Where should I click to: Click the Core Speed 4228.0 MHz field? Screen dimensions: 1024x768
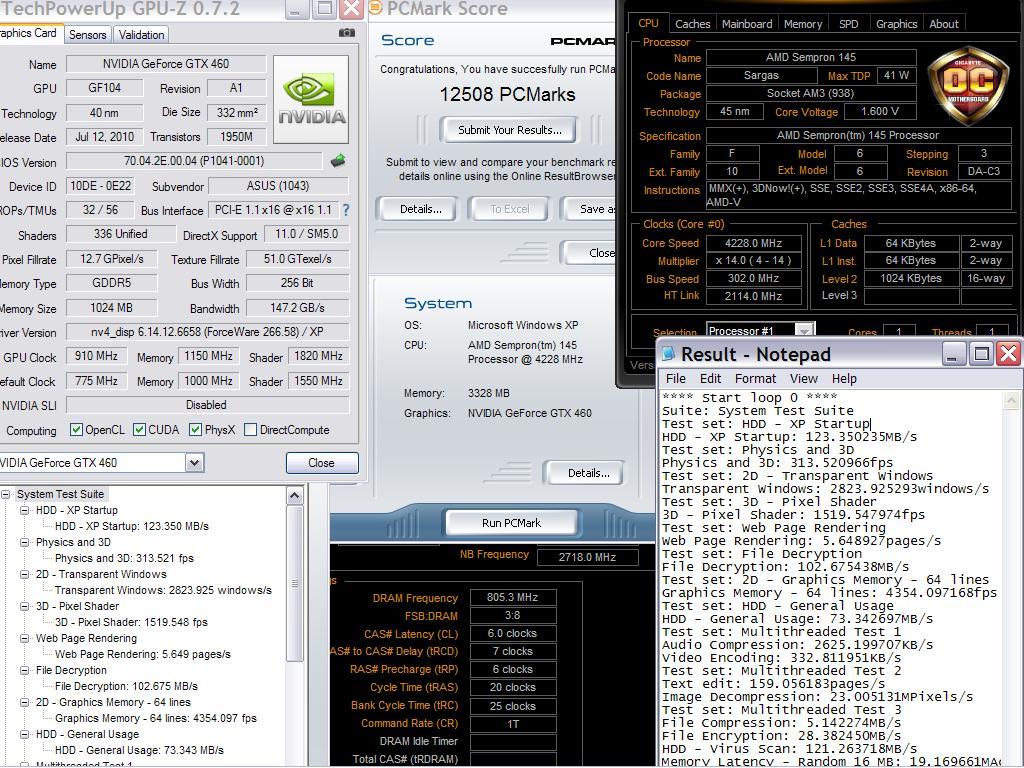pyautogui.click(x=754, y=243)
